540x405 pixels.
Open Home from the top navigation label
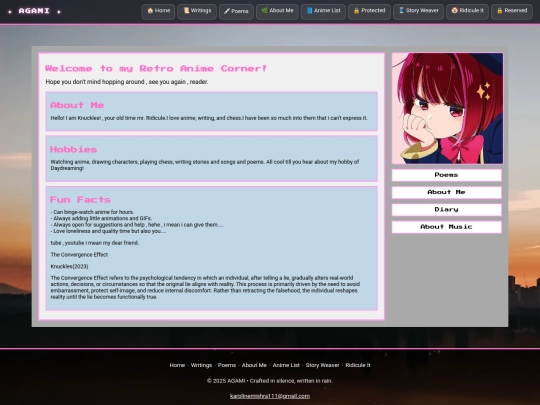(x=162, y=11)
